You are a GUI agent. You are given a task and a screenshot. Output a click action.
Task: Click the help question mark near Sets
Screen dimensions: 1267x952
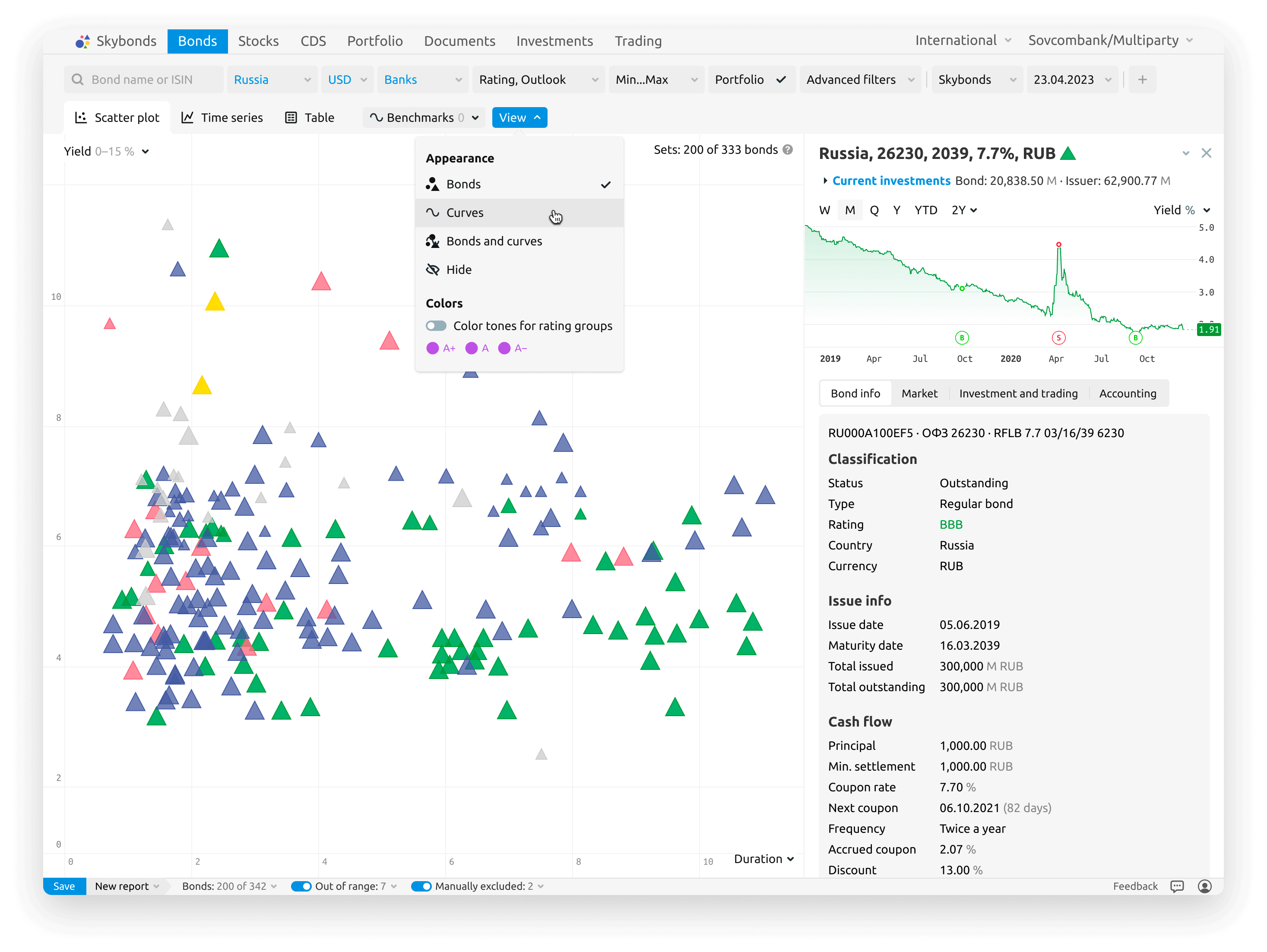click(788, 149)
